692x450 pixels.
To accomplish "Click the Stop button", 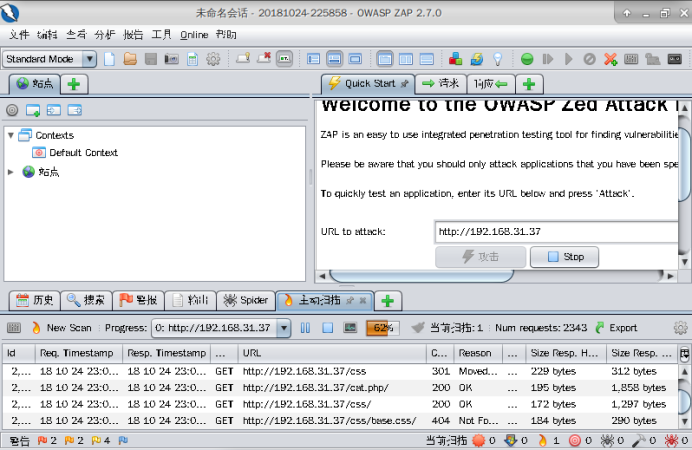I will click(x=564, y=257).
